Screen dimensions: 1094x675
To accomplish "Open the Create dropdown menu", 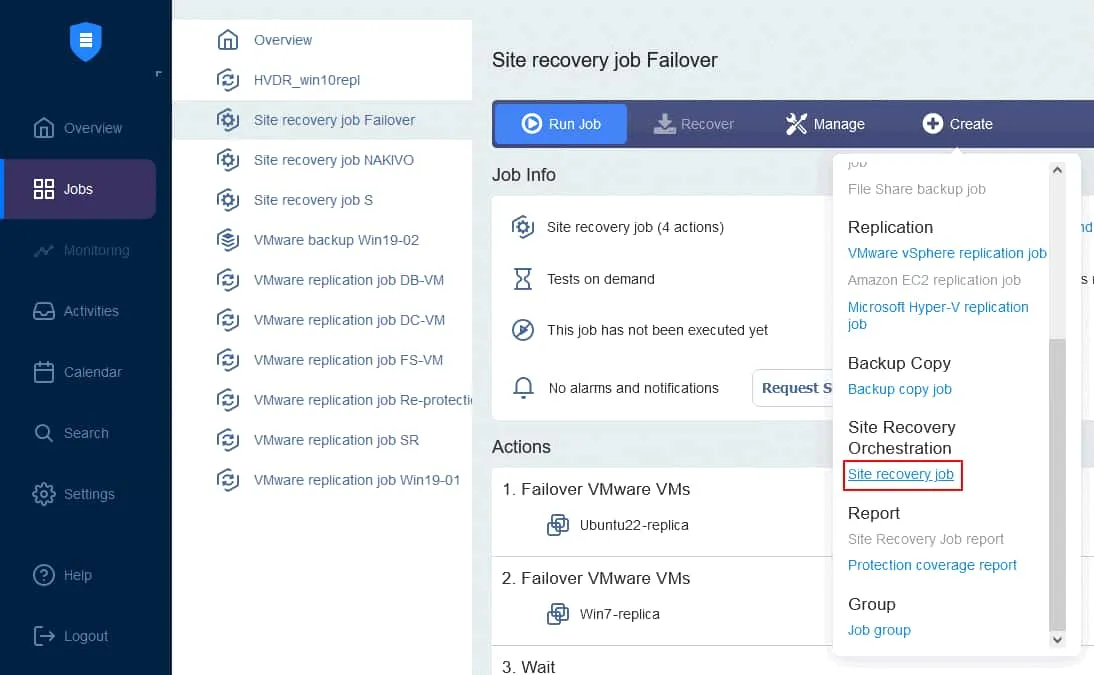I will (957, 123).
